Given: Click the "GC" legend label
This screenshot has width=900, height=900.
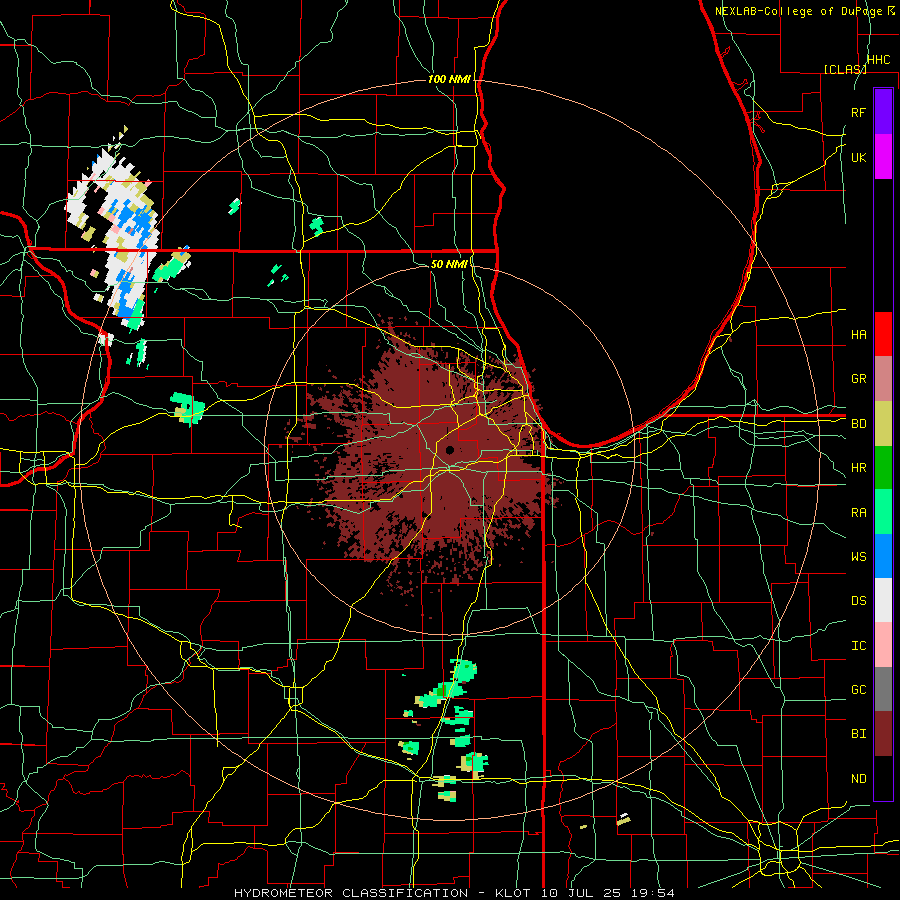Looking at the screenshot, I should click(x=858, y=689).
